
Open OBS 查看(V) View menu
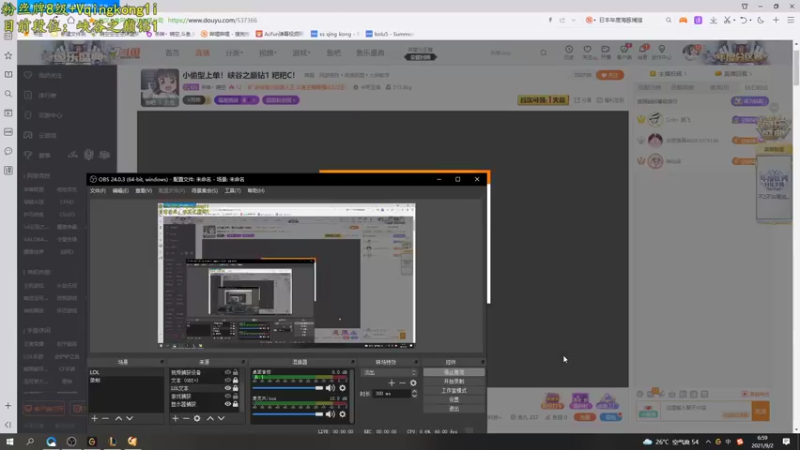143,191
